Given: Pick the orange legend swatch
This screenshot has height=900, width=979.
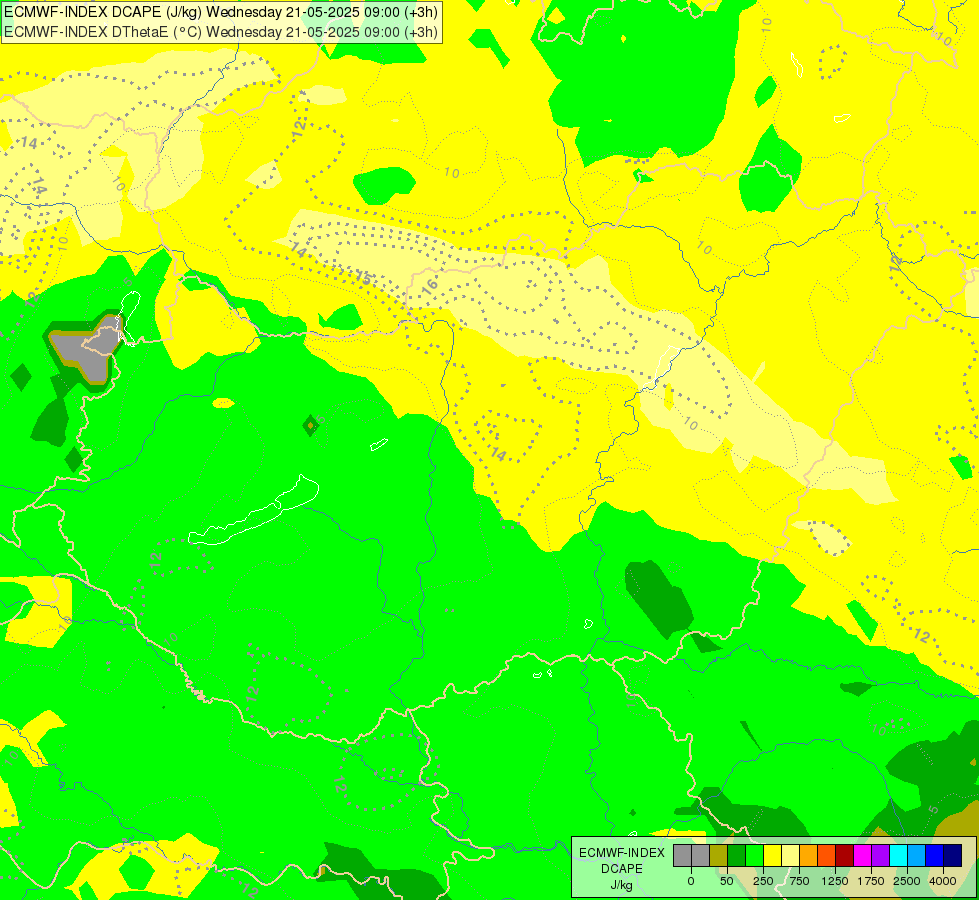Looking at the screenshot, I should 809,855.
